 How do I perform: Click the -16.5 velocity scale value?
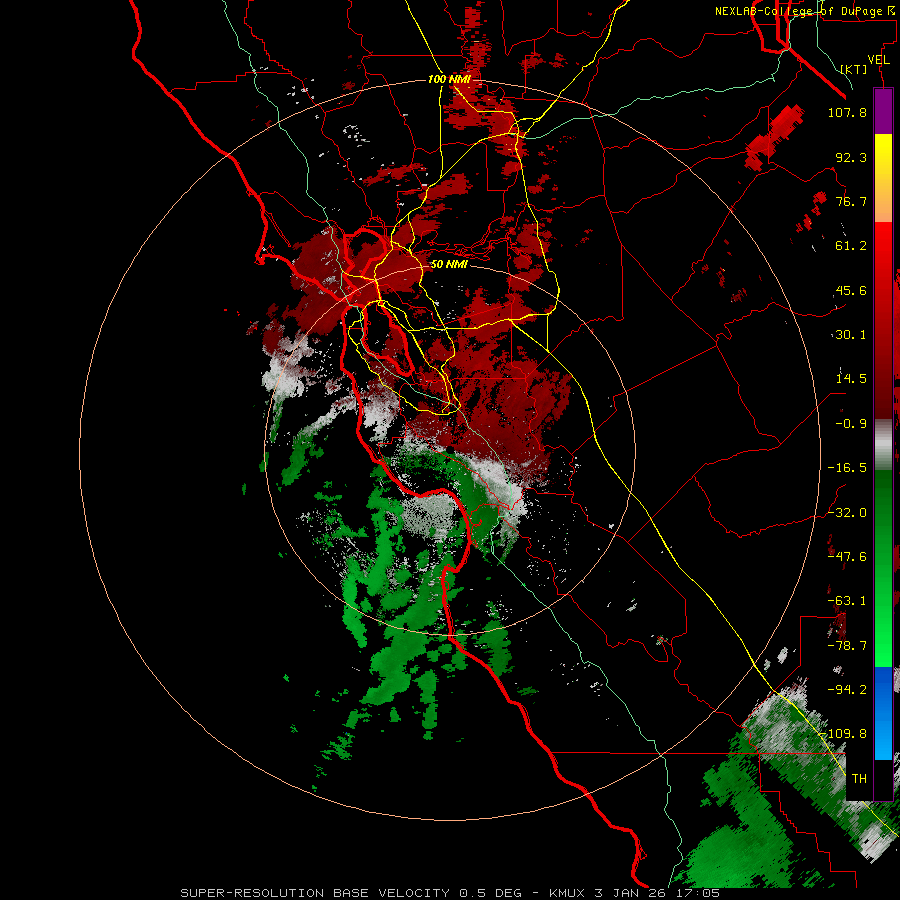[847, 468]
